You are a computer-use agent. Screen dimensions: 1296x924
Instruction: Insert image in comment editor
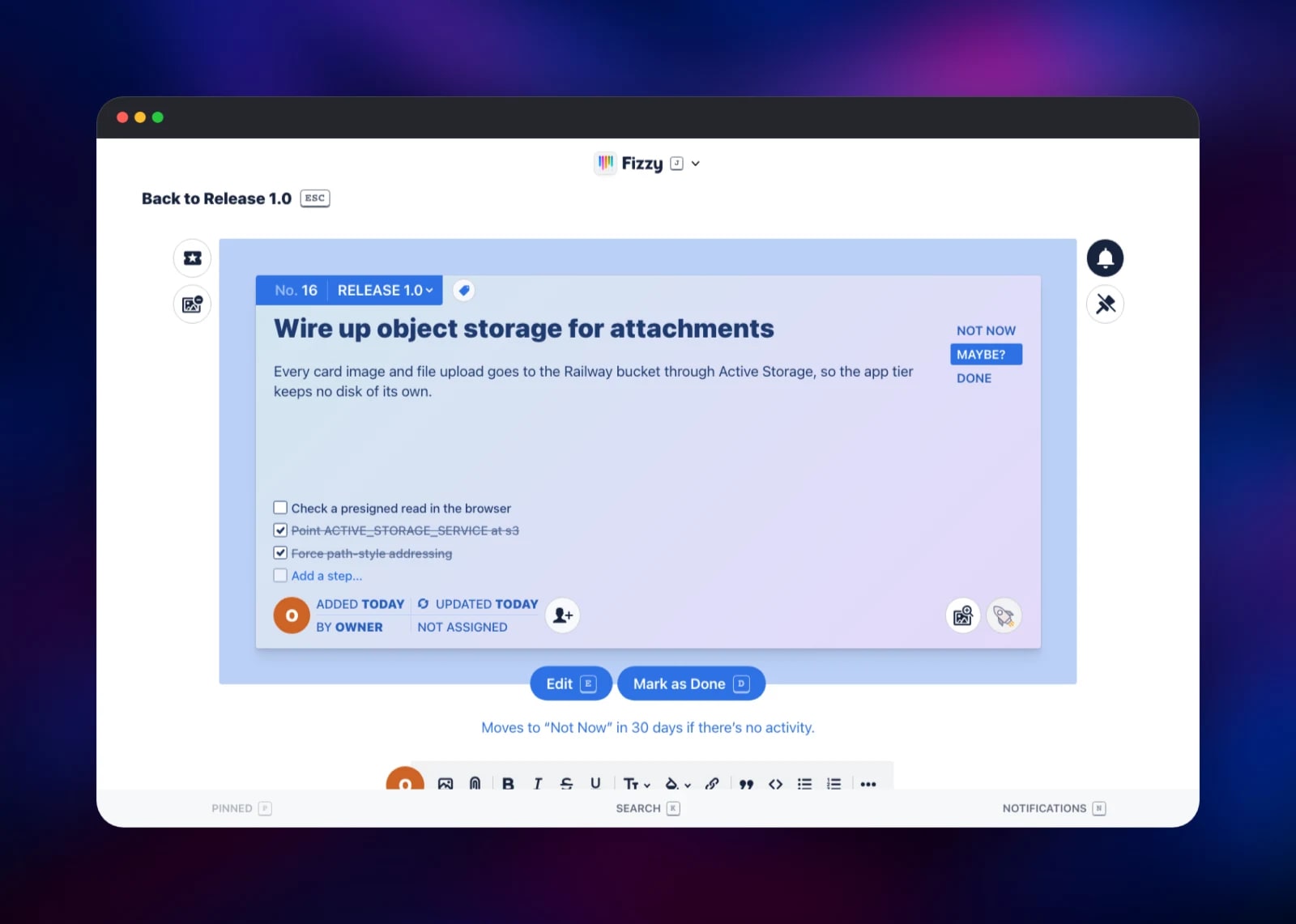tap(446, 784)
